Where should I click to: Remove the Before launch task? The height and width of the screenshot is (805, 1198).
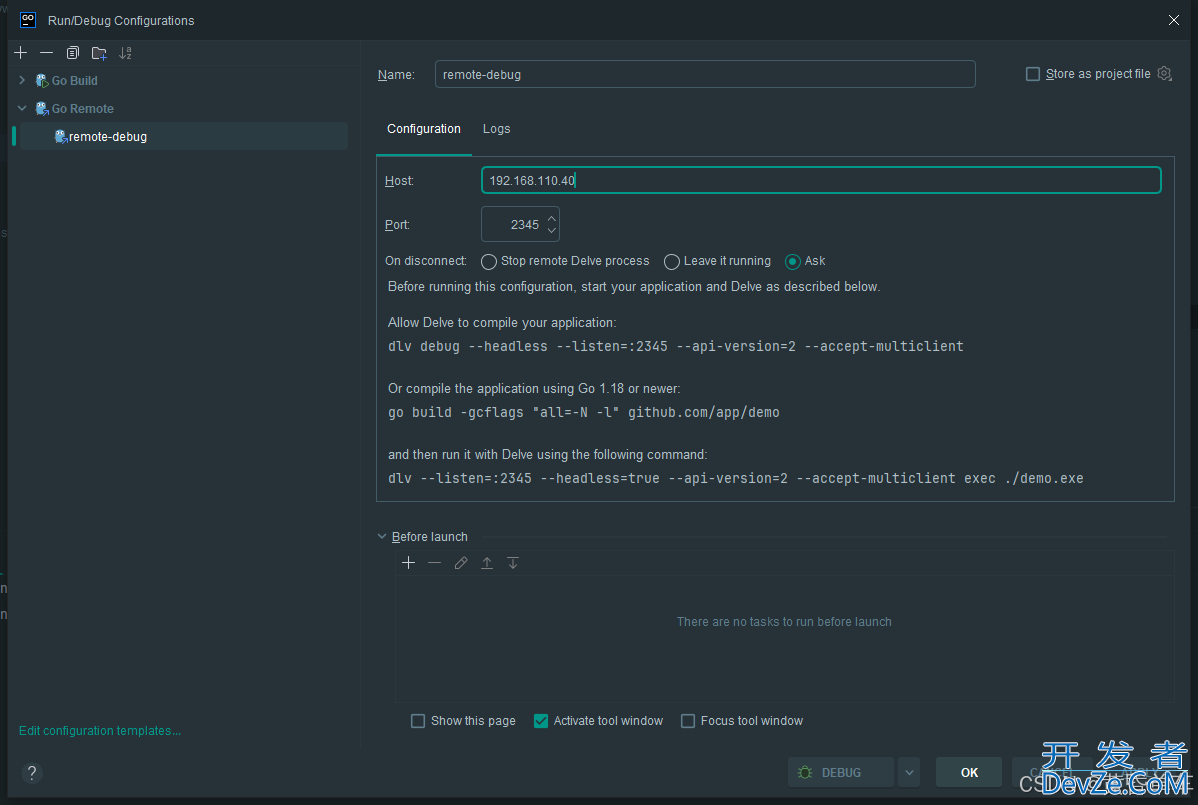[x=435, y=563]
